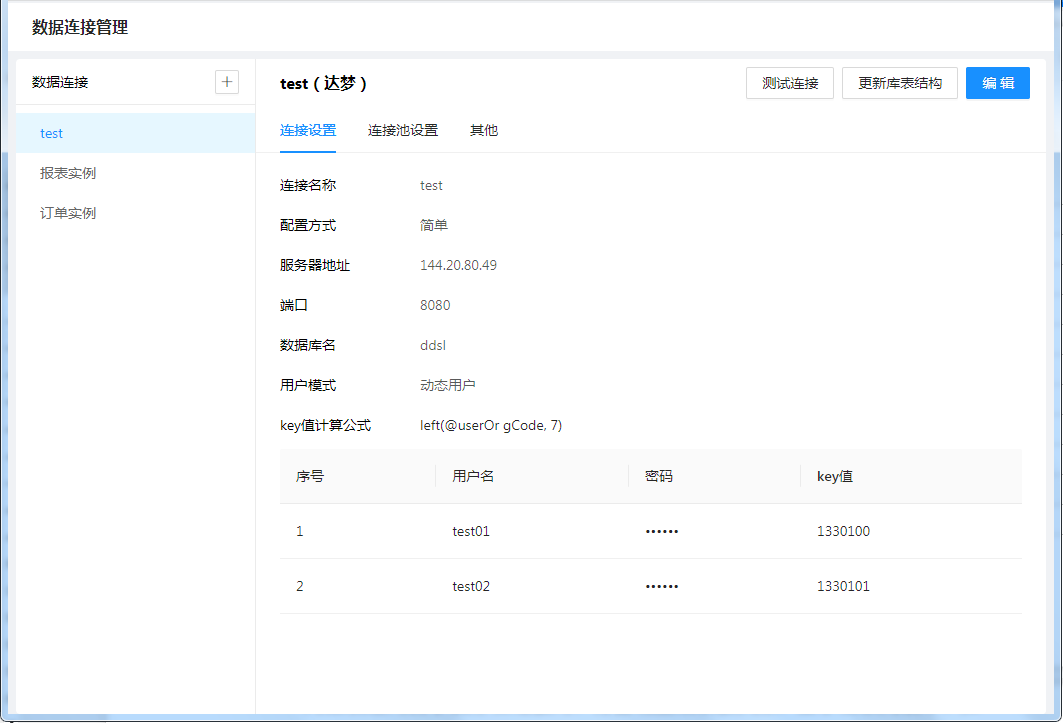Open the 报表实例 data connection

[68, 173]
